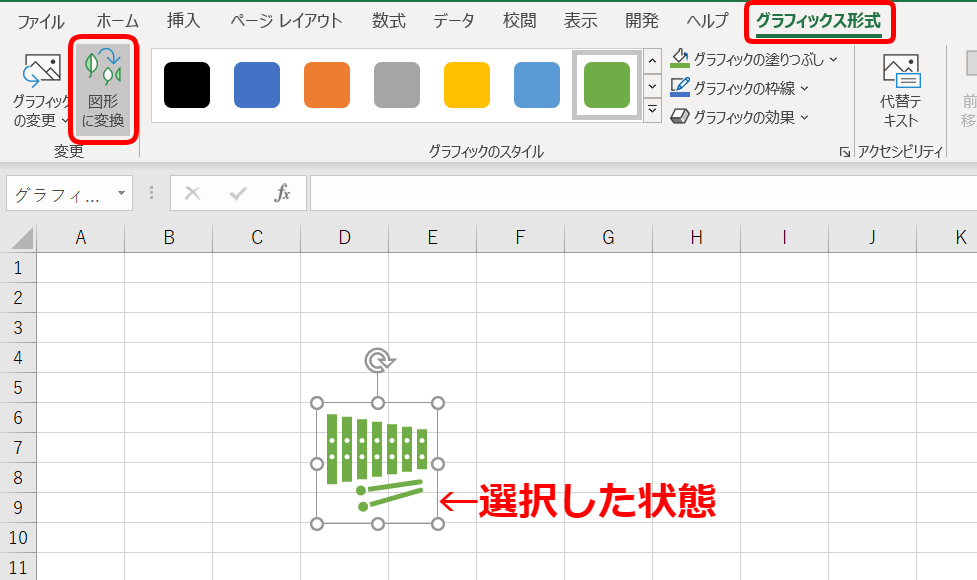The height and width of the screenshot is (580, 977).
Task: Click the グラフィックの塗りつぶし fill icon
Action: 682,59
